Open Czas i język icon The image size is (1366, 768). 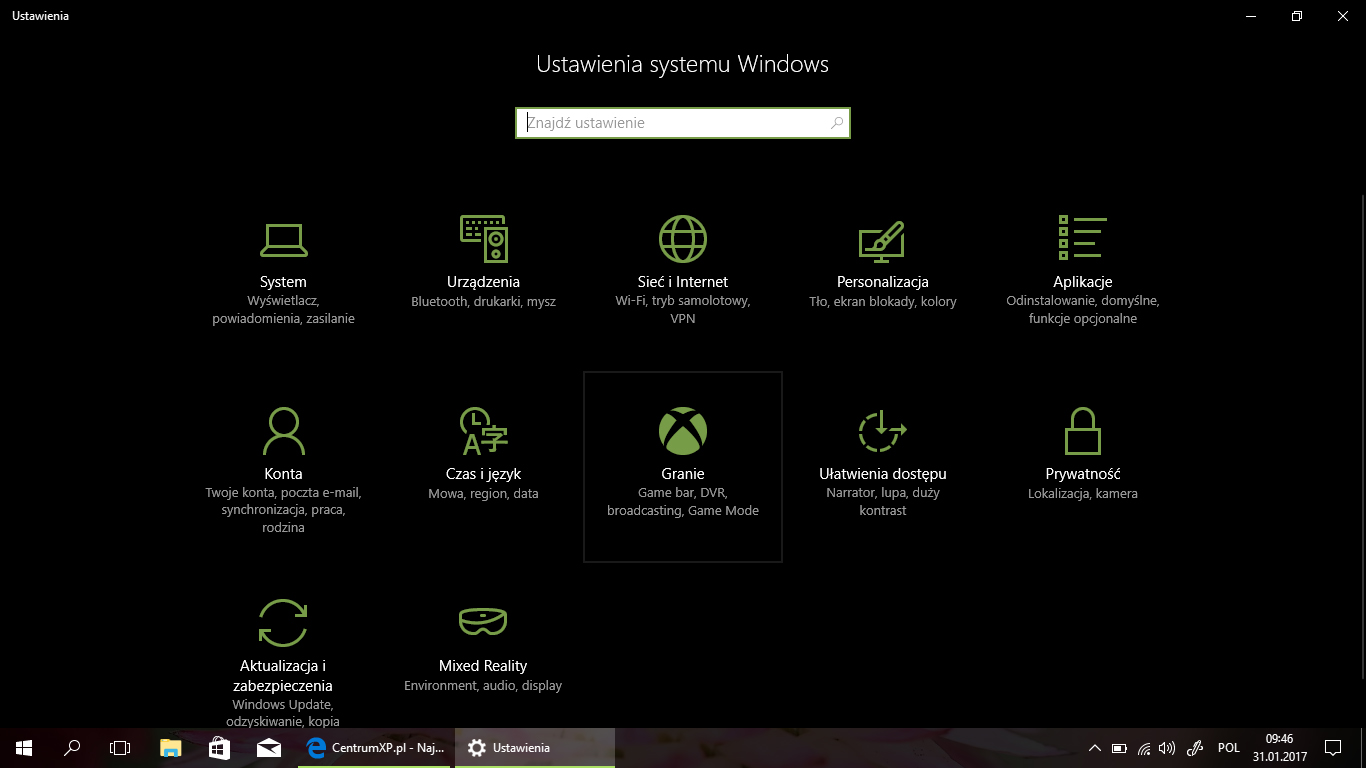(x=483, y=431)
